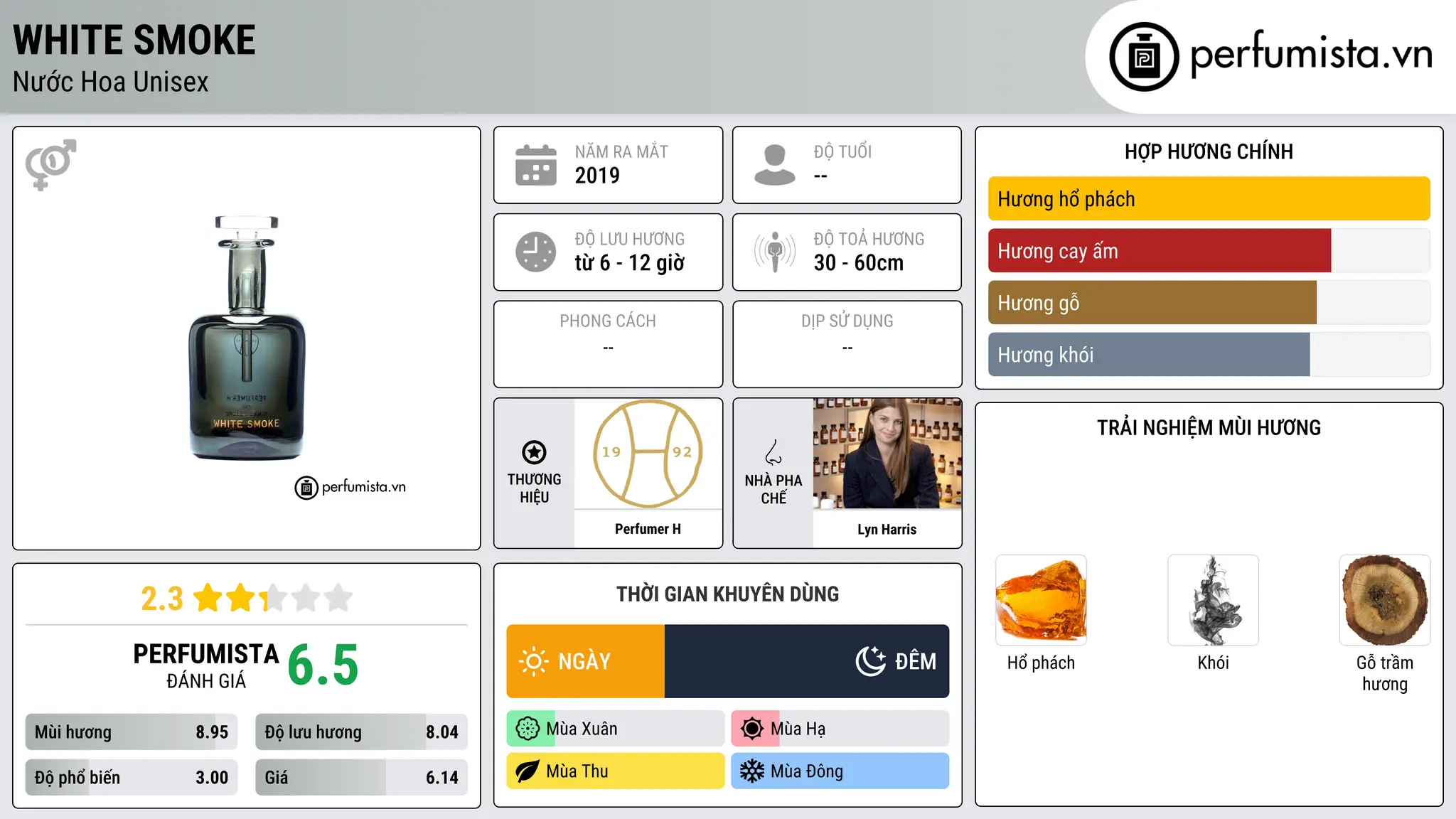Click the clock icon for longevity
1456x819 pixels.
(x=536, y=252)
